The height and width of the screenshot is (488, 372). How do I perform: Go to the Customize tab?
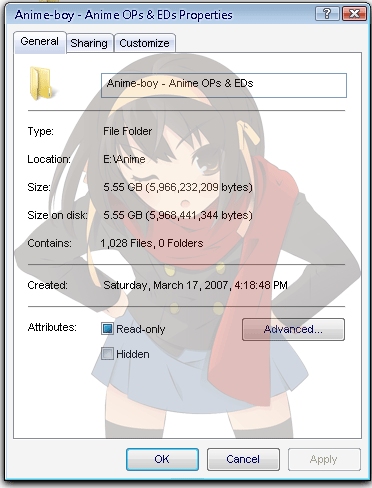pos(144,43)
